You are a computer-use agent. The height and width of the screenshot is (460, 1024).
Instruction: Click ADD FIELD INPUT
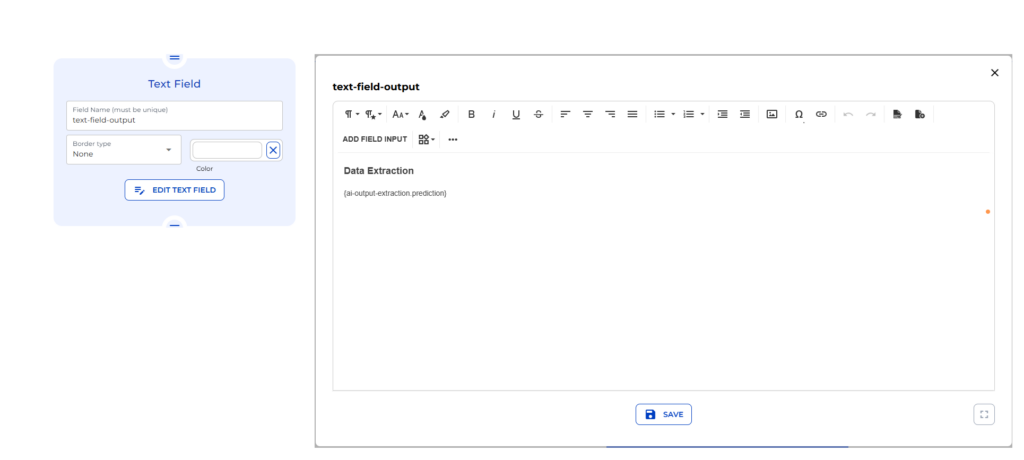click(375, 139)
